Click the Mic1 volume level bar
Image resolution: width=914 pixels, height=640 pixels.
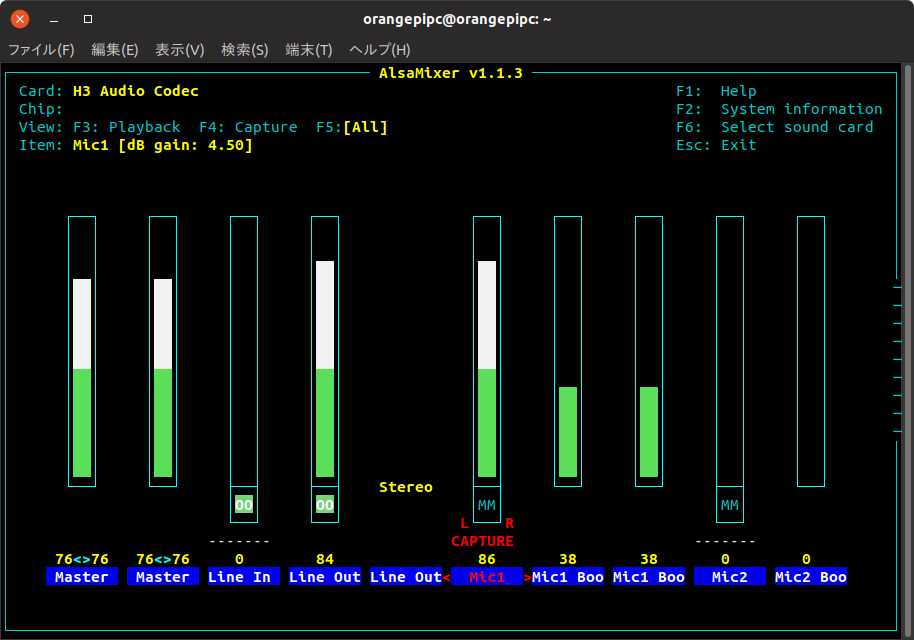click(x=487, y=370)
